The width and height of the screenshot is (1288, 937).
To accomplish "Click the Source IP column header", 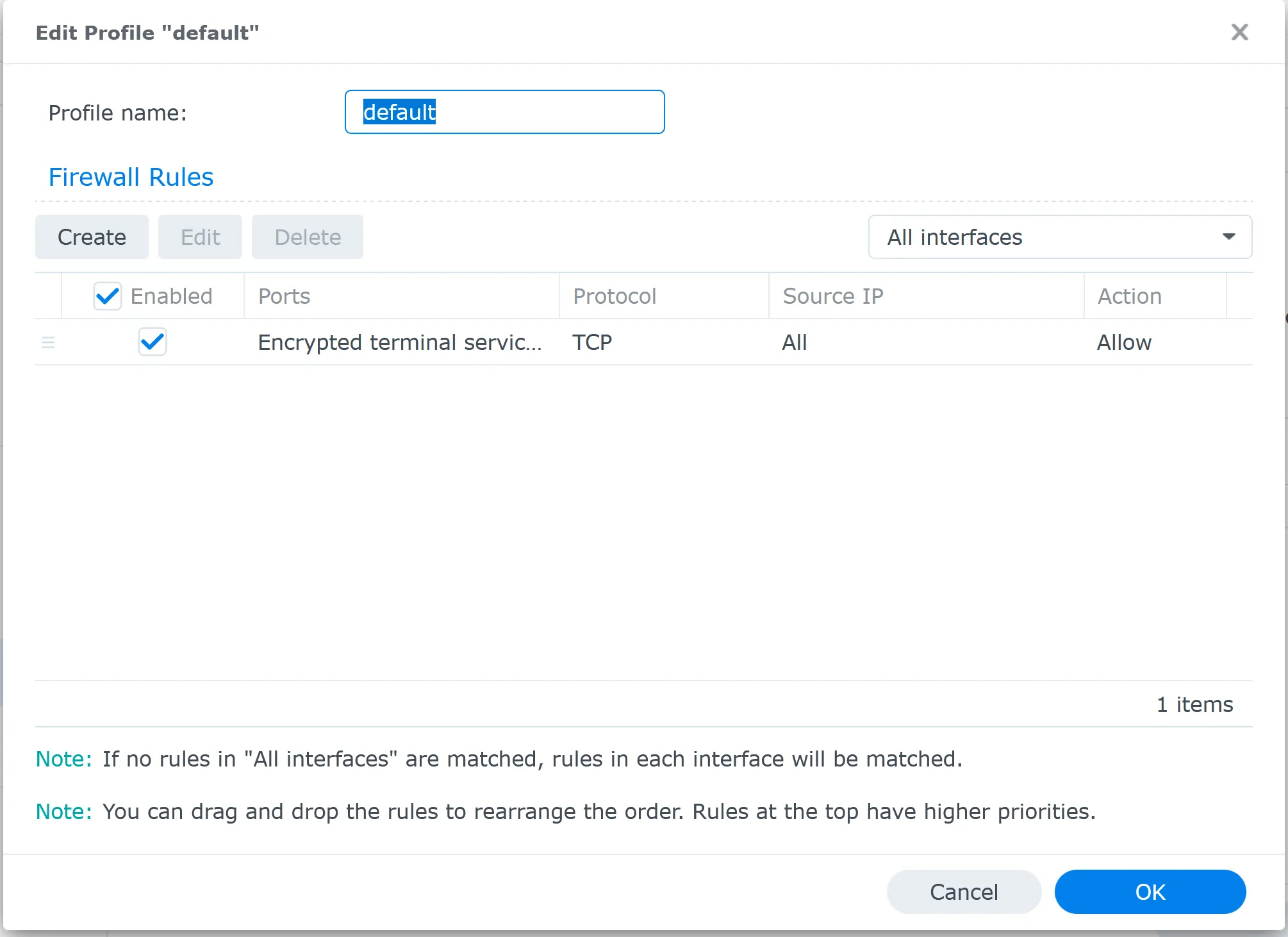I will tap(833, 295).
